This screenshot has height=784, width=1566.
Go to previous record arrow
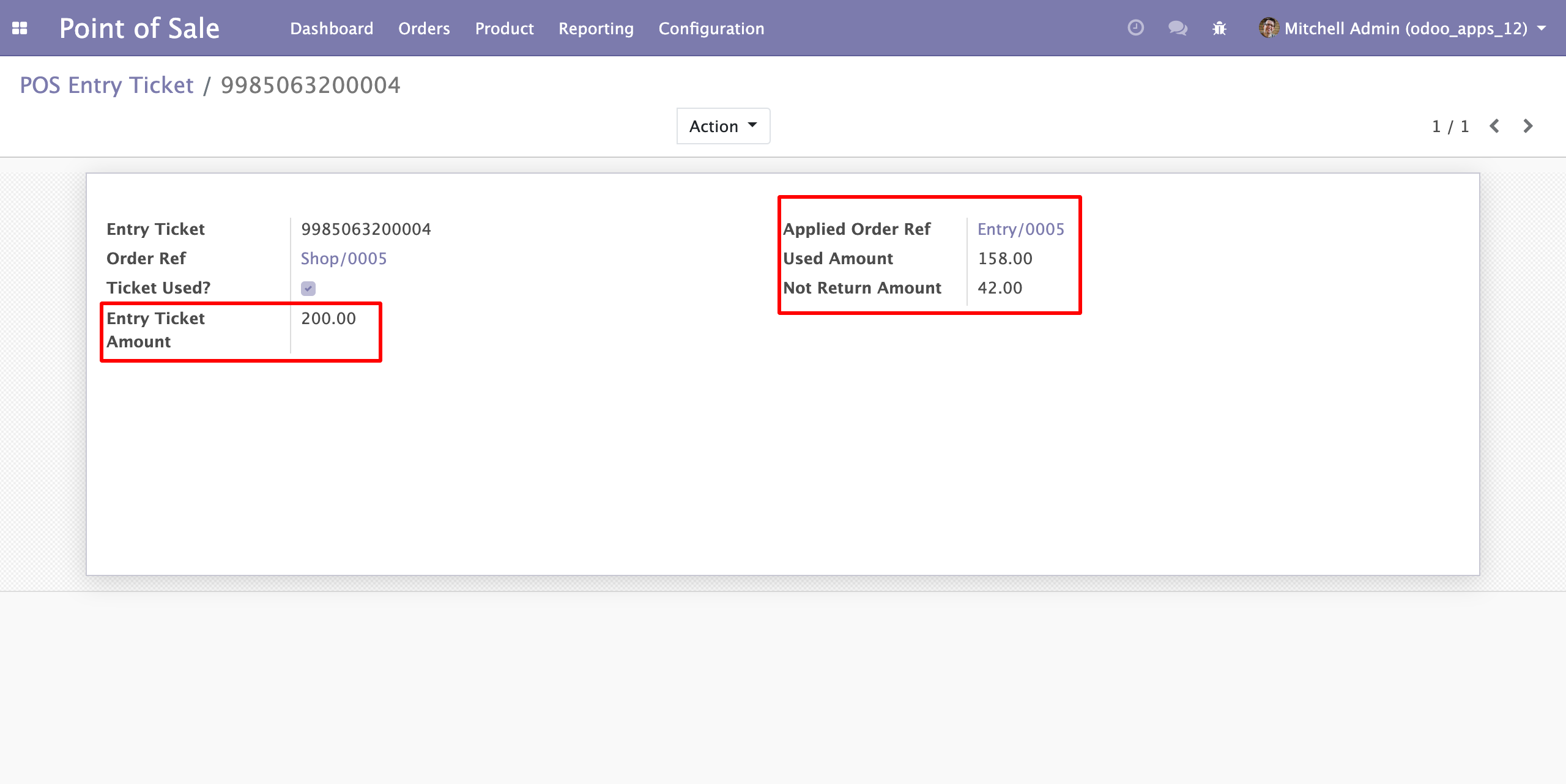click(1494, 126)
